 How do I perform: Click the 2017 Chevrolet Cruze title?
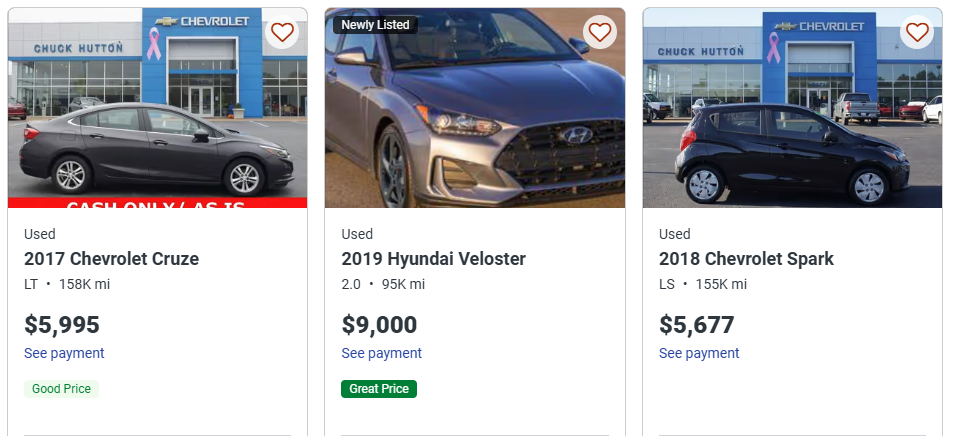click(x=111, y=259)
